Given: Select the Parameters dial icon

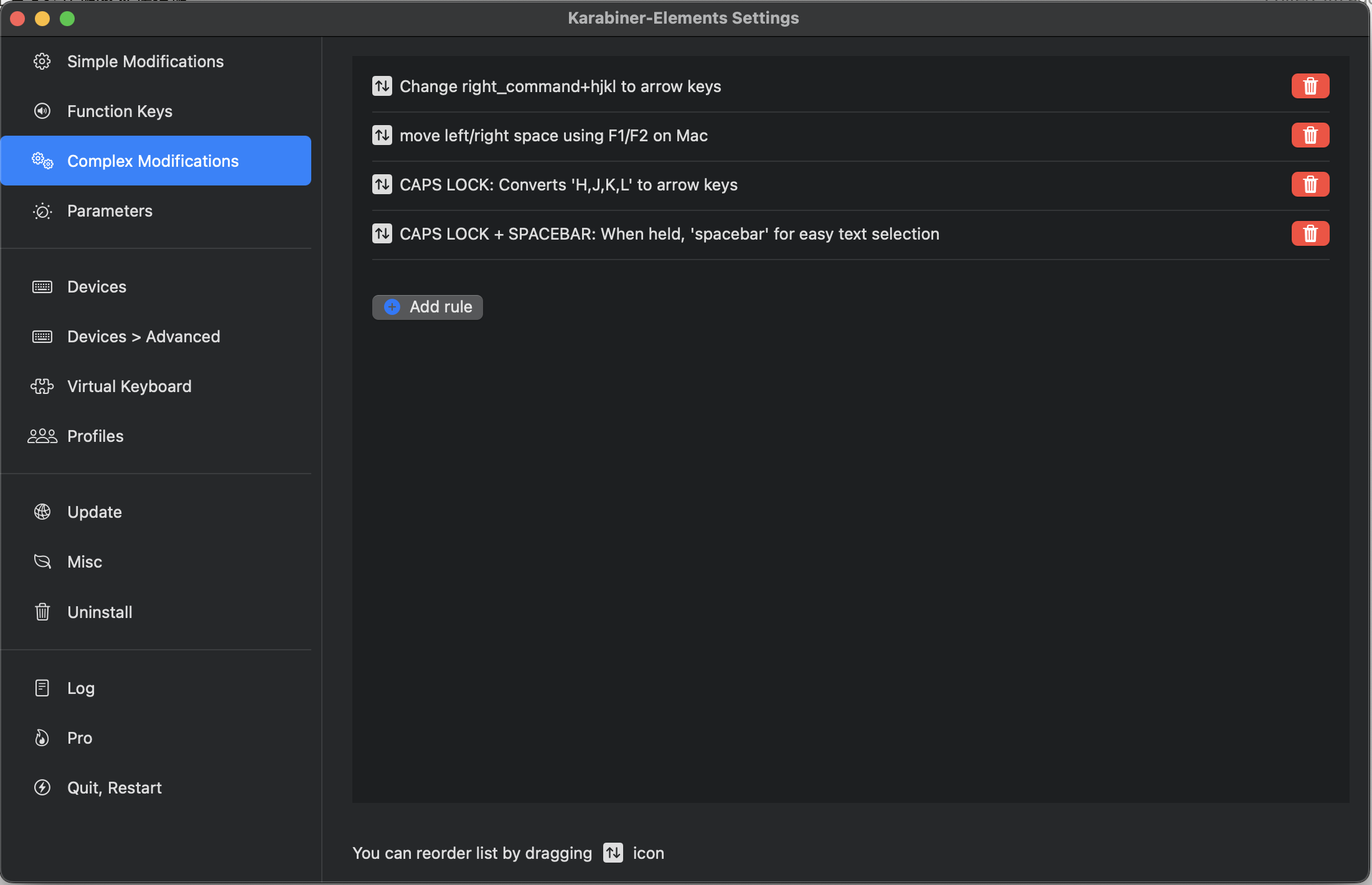Looking at the screenshot, I should click(x=42, y=211).
